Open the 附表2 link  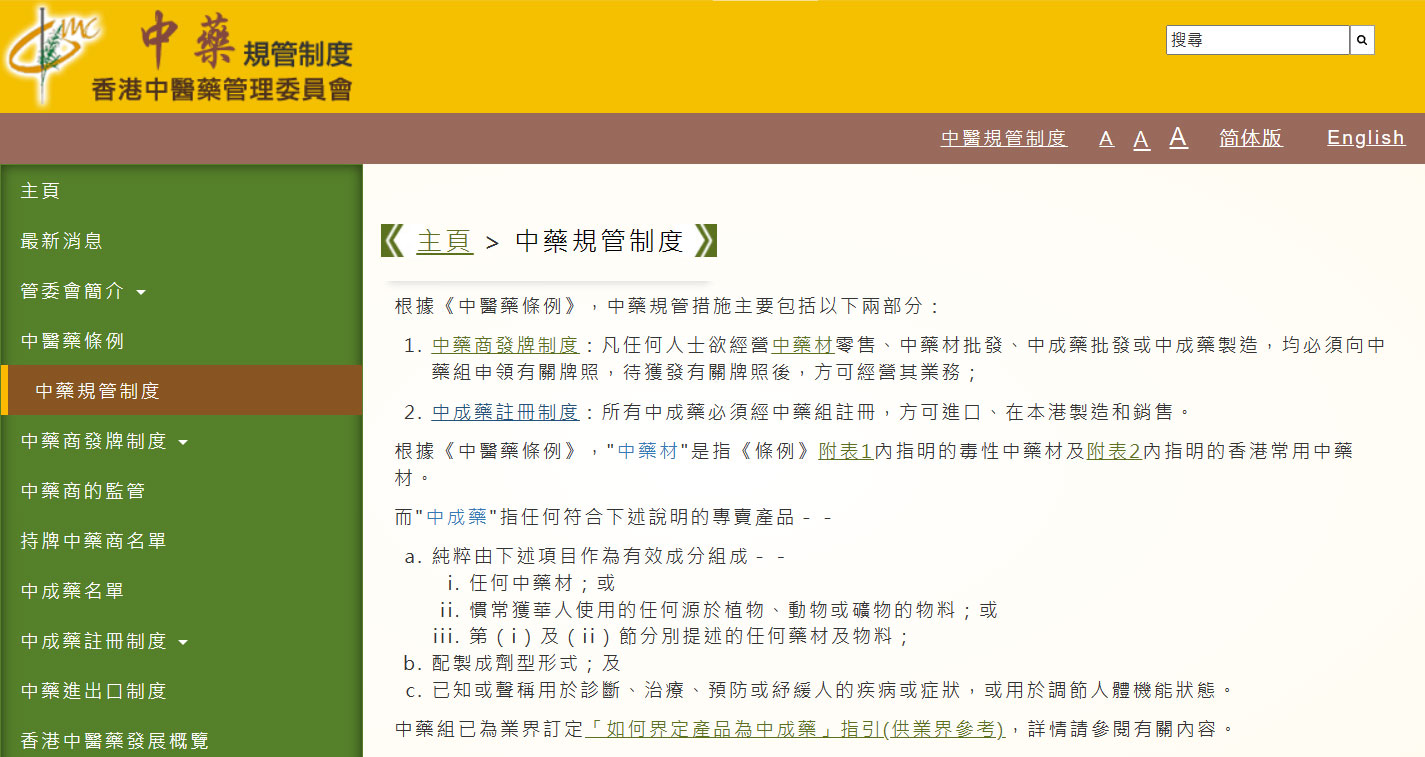1114,451
